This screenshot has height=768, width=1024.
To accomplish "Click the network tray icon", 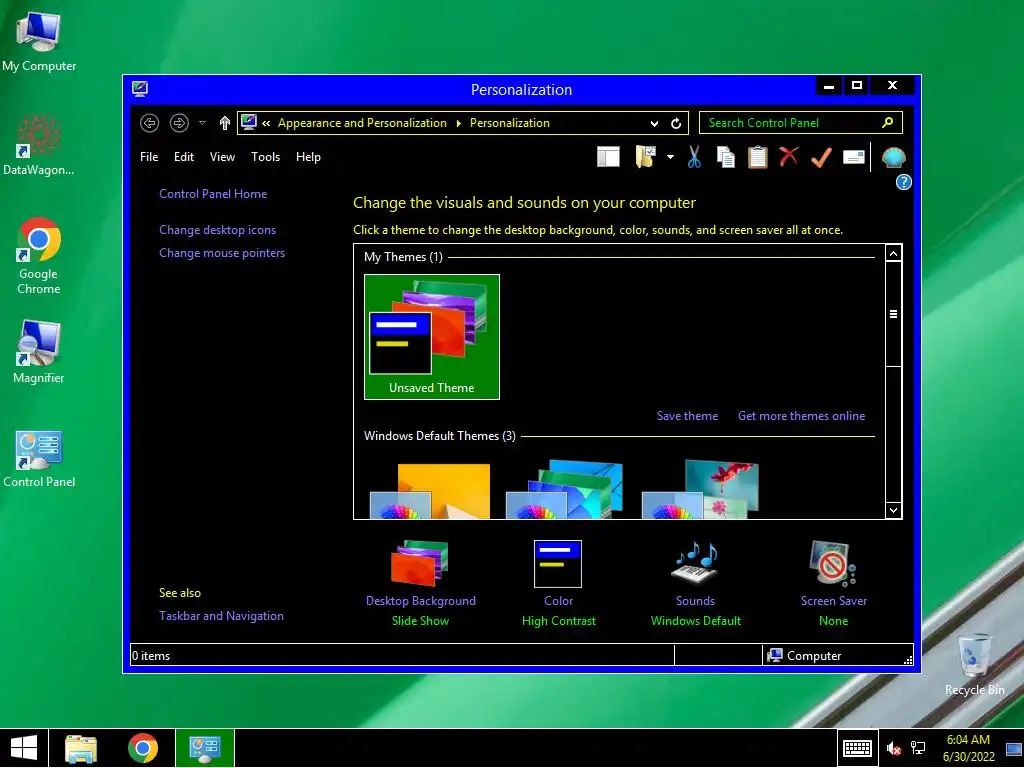I will (x=918, y=748).
